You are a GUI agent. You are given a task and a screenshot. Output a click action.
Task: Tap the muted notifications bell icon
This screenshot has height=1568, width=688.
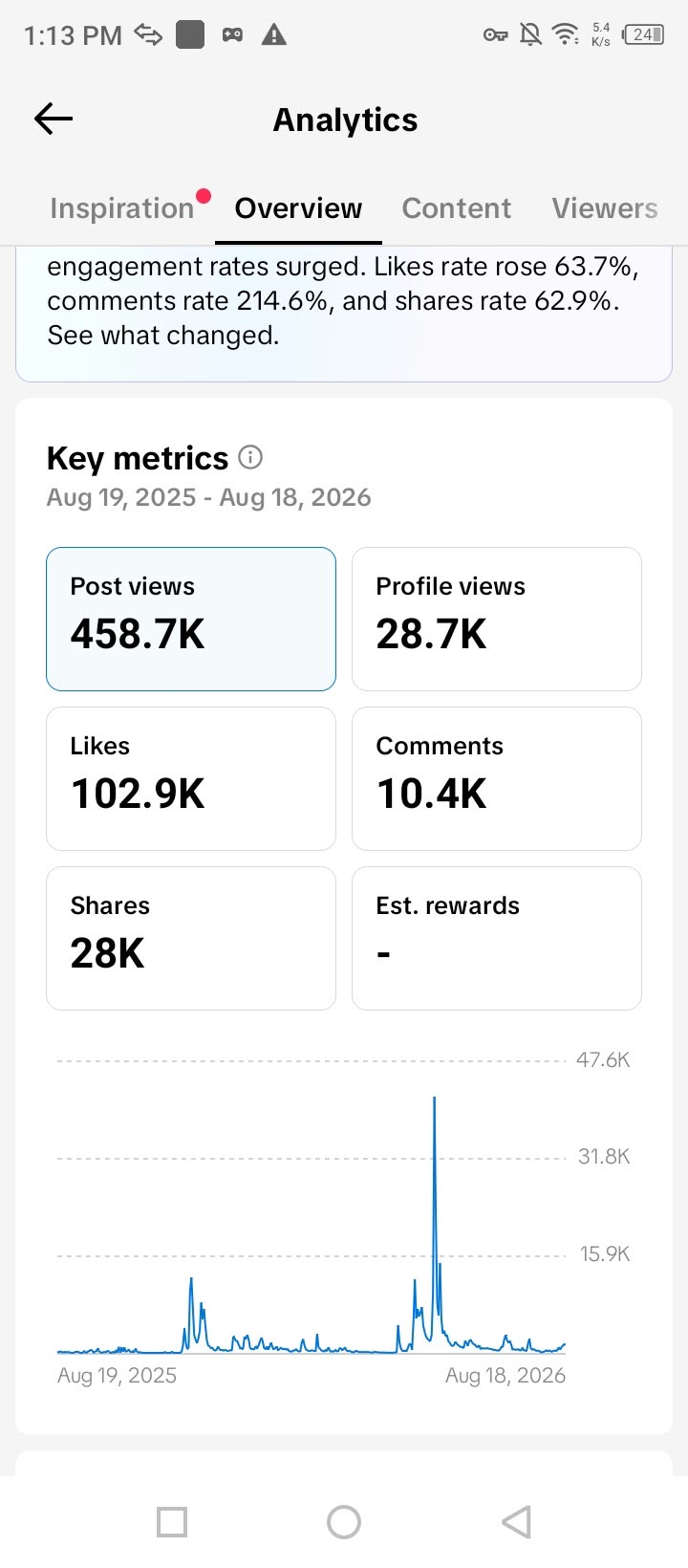tap(530, 35)
